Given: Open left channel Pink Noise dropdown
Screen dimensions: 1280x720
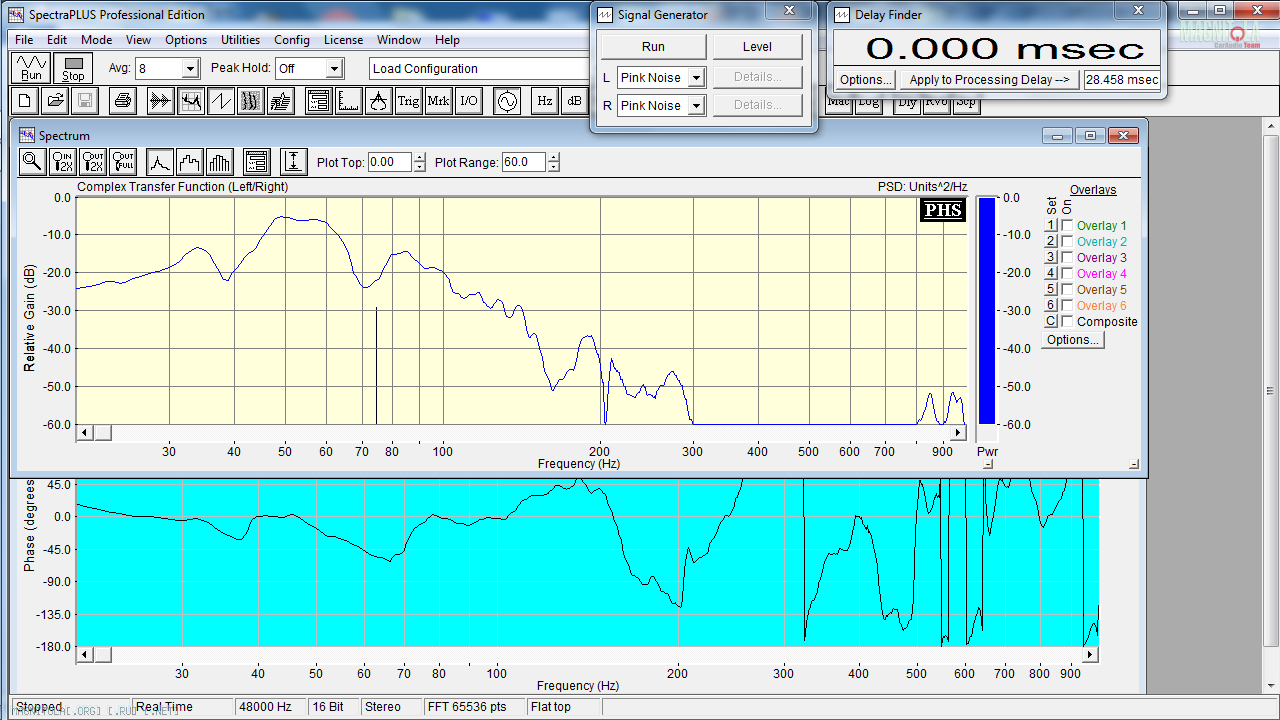Looking at the screenshot, I should point(697,78).
